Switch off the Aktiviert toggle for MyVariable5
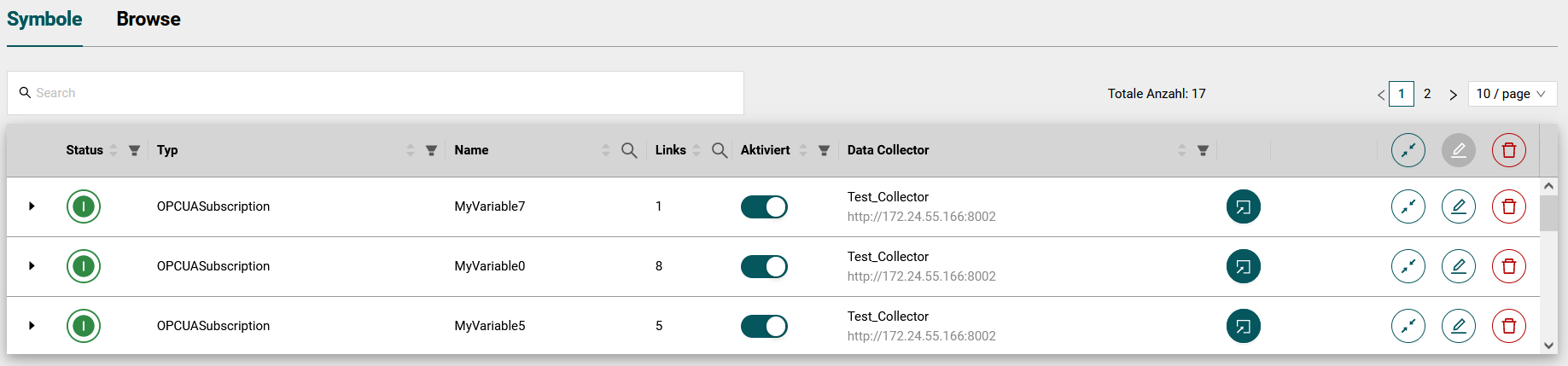Screen dimensions: 1568x366 click(764, 326)
